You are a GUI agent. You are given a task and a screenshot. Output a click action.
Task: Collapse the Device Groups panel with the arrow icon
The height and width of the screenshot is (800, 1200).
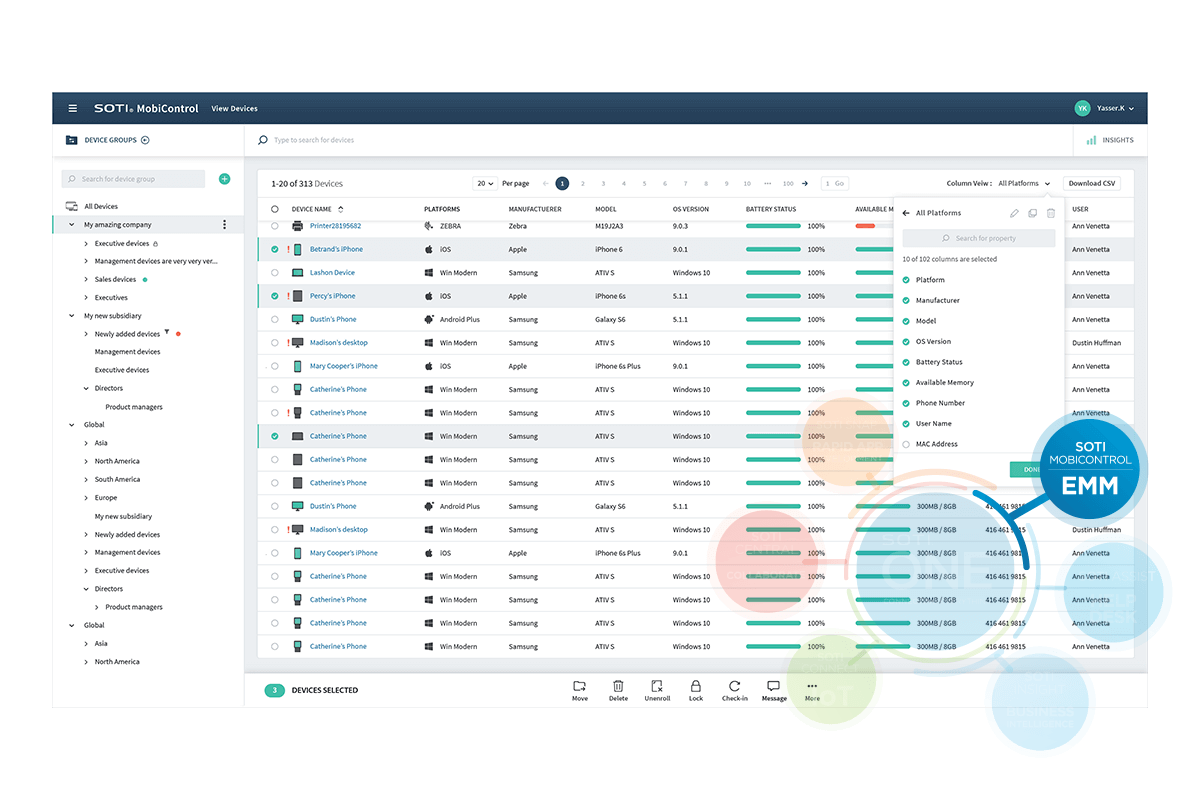[145, 140]
